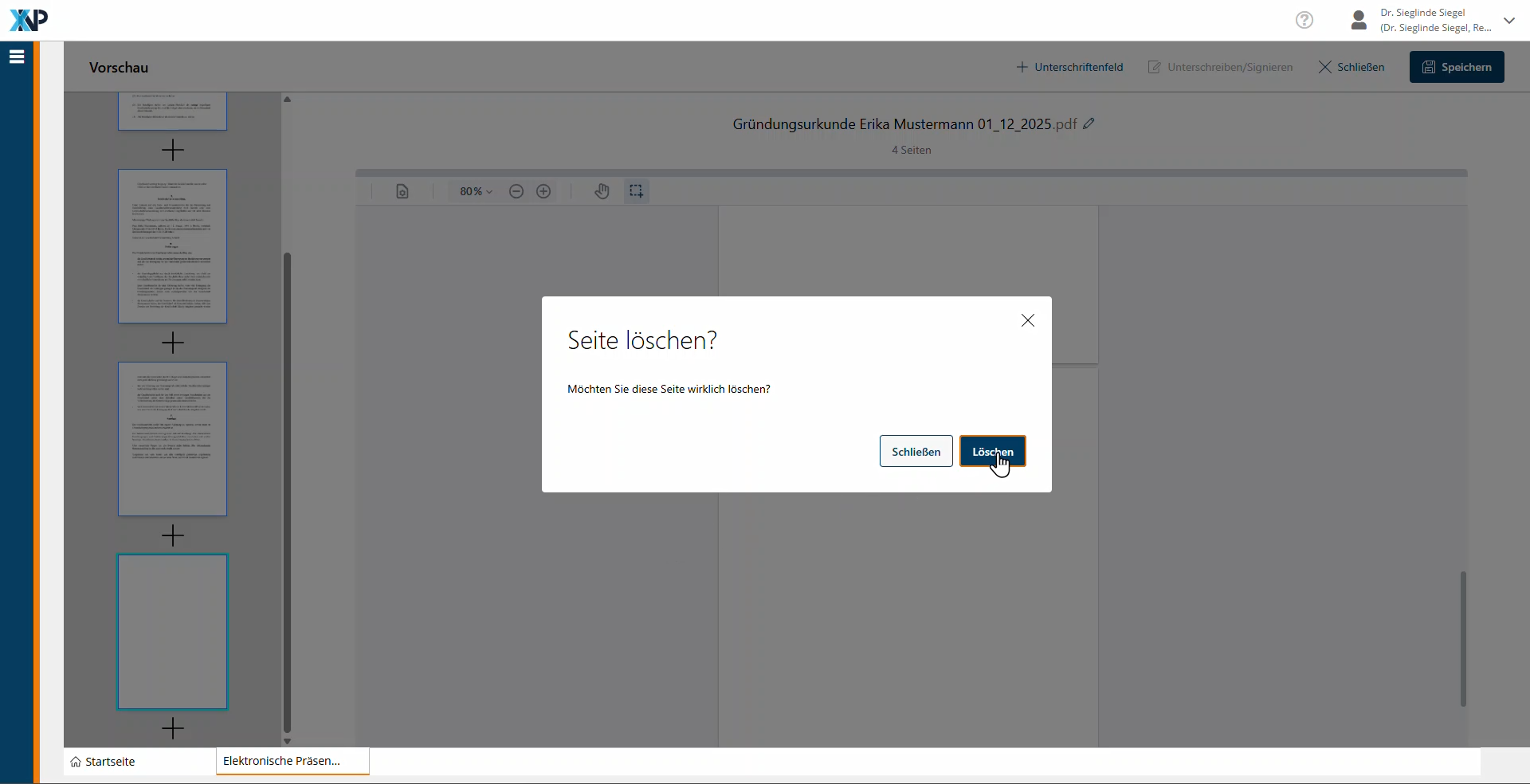Click the pencil icon to rename the PDF
The image size is (1530, 784).
tap(1089, 123)
